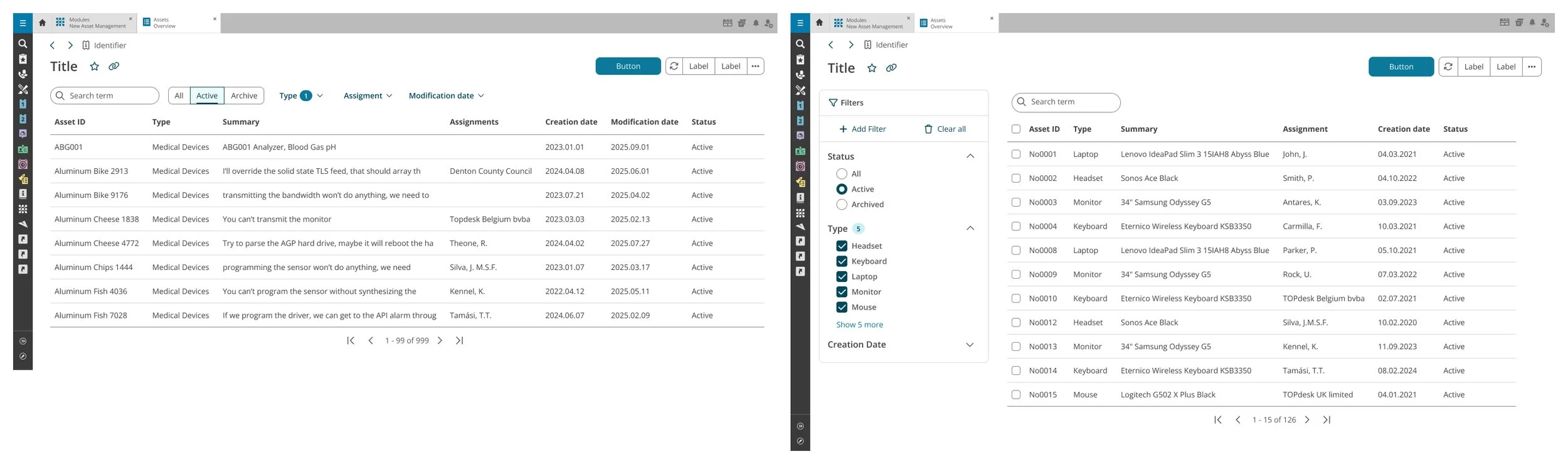Screen dimensions: 1568x464
Task: Go forward with right arrow, right mockup
Action: pos(851,45)
